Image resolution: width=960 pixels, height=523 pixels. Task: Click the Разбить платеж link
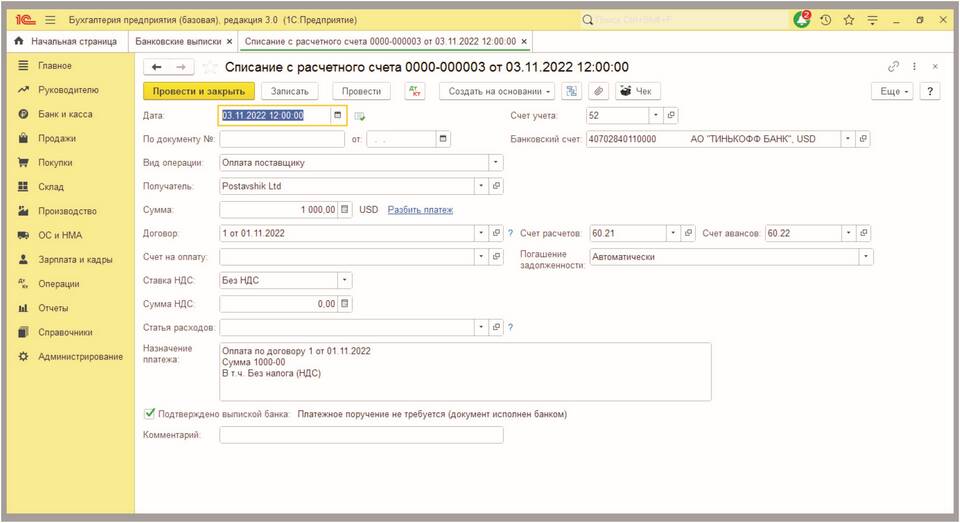(420, 210)
